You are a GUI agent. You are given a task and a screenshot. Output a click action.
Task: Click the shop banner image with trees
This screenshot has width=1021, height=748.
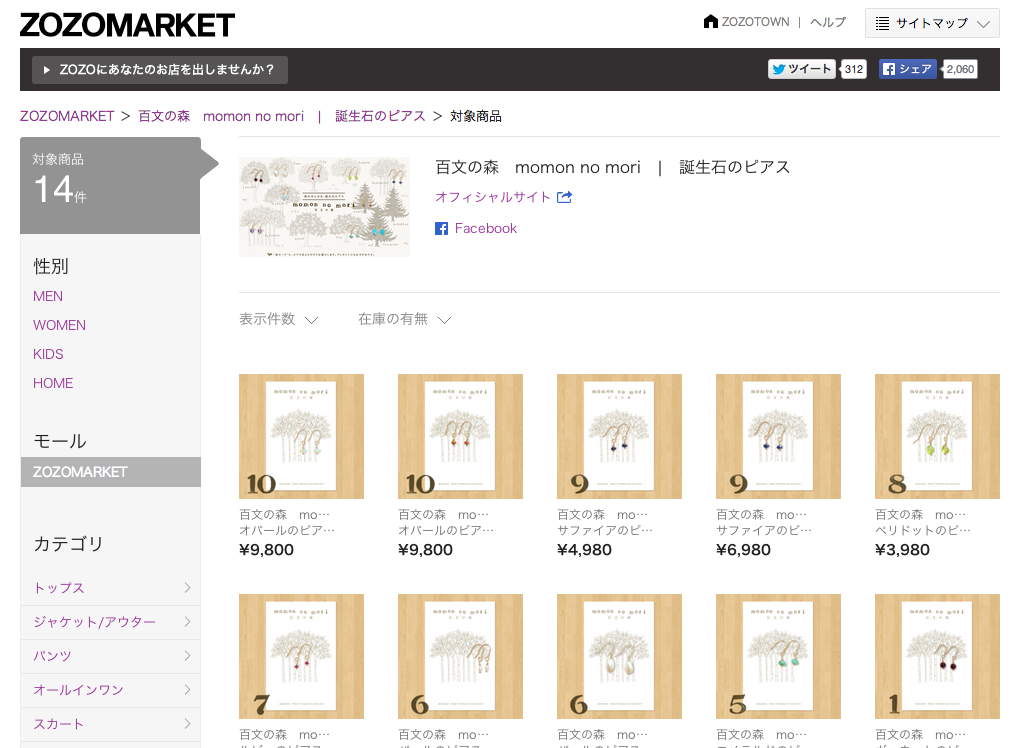click(324, 206)
